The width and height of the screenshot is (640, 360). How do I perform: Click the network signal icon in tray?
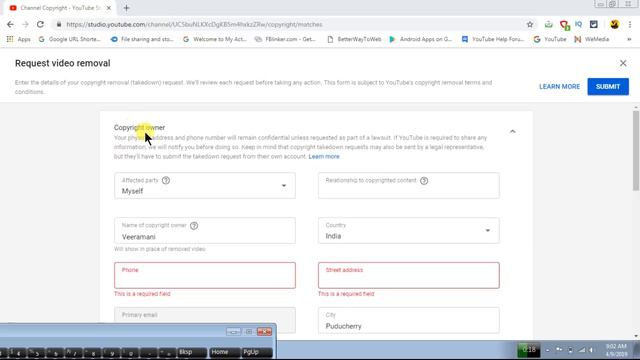(x=582, y=350)
